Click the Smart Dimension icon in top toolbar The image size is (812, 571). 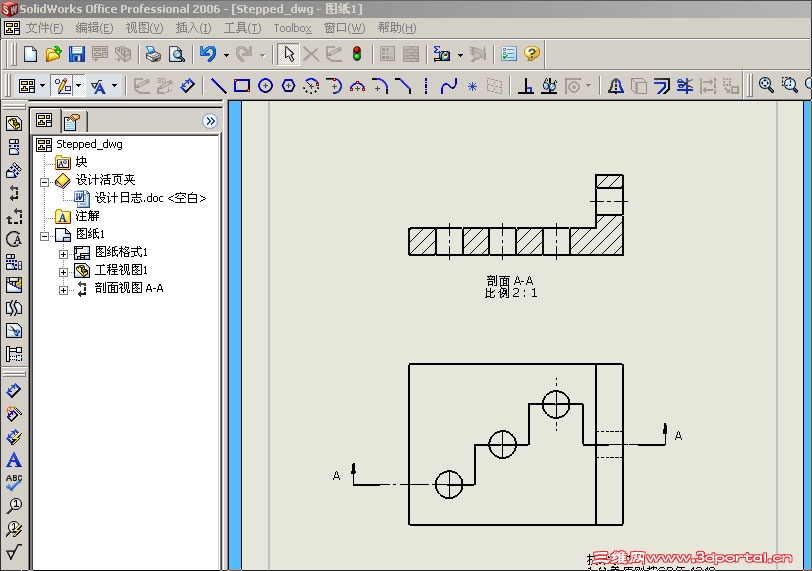click(187, 85)
